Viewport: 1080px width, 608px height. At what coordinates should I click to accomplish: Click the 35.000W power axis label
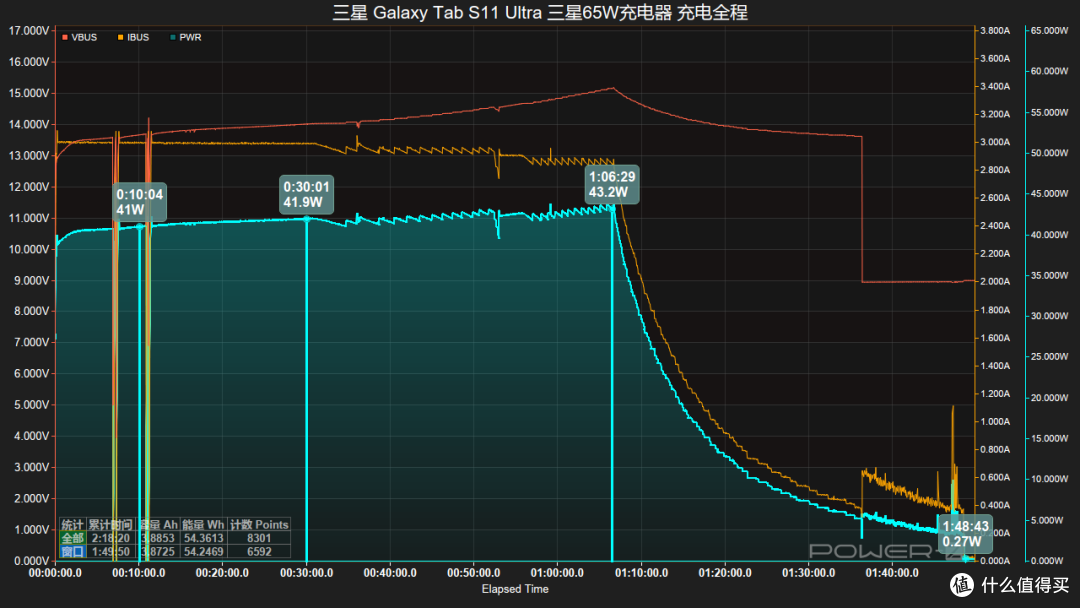1049,275
